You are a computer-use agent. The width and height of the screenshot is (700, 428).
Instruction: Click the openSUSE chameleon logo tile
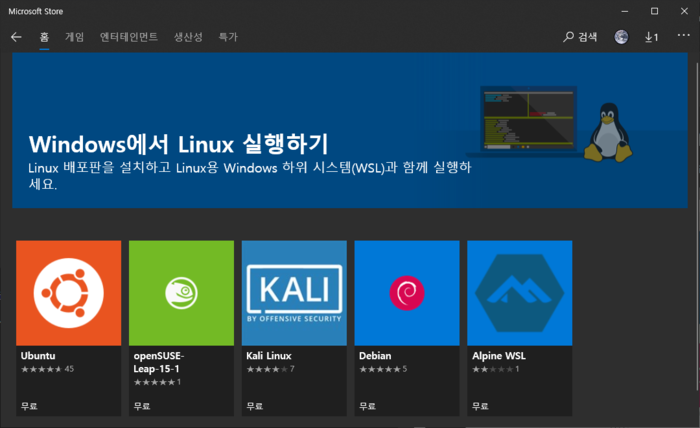(181, 293)
